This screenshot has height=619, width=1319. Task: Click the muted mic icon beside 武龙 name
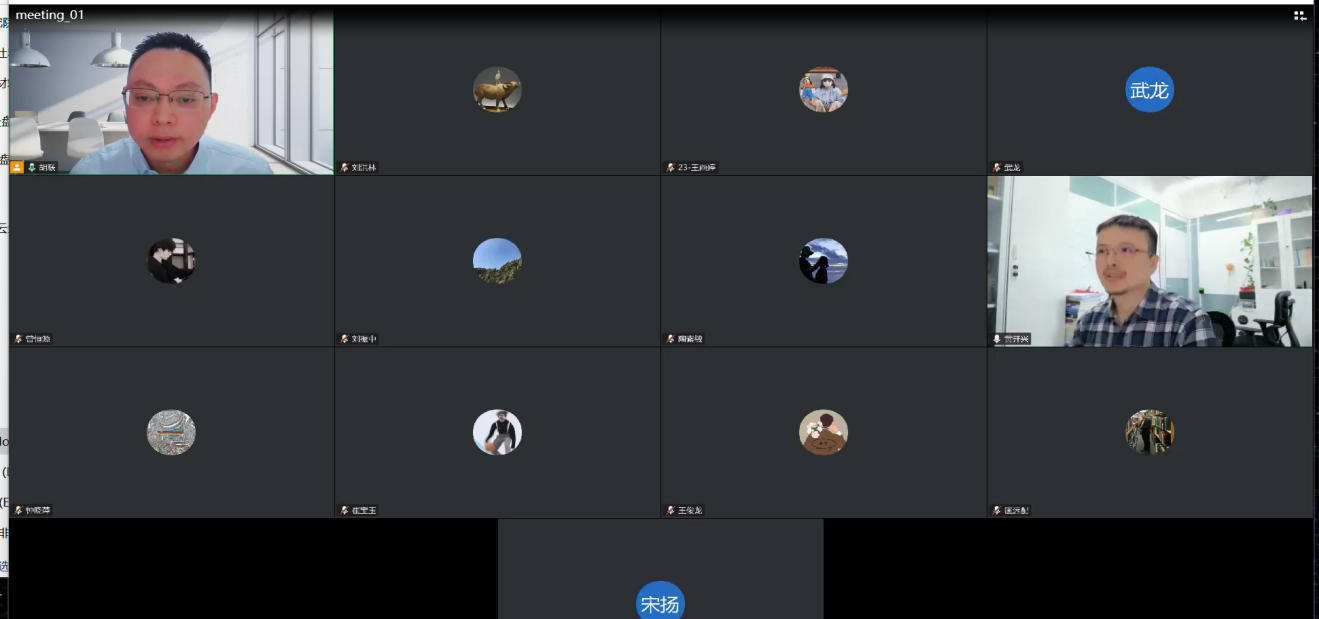point(996,167)
